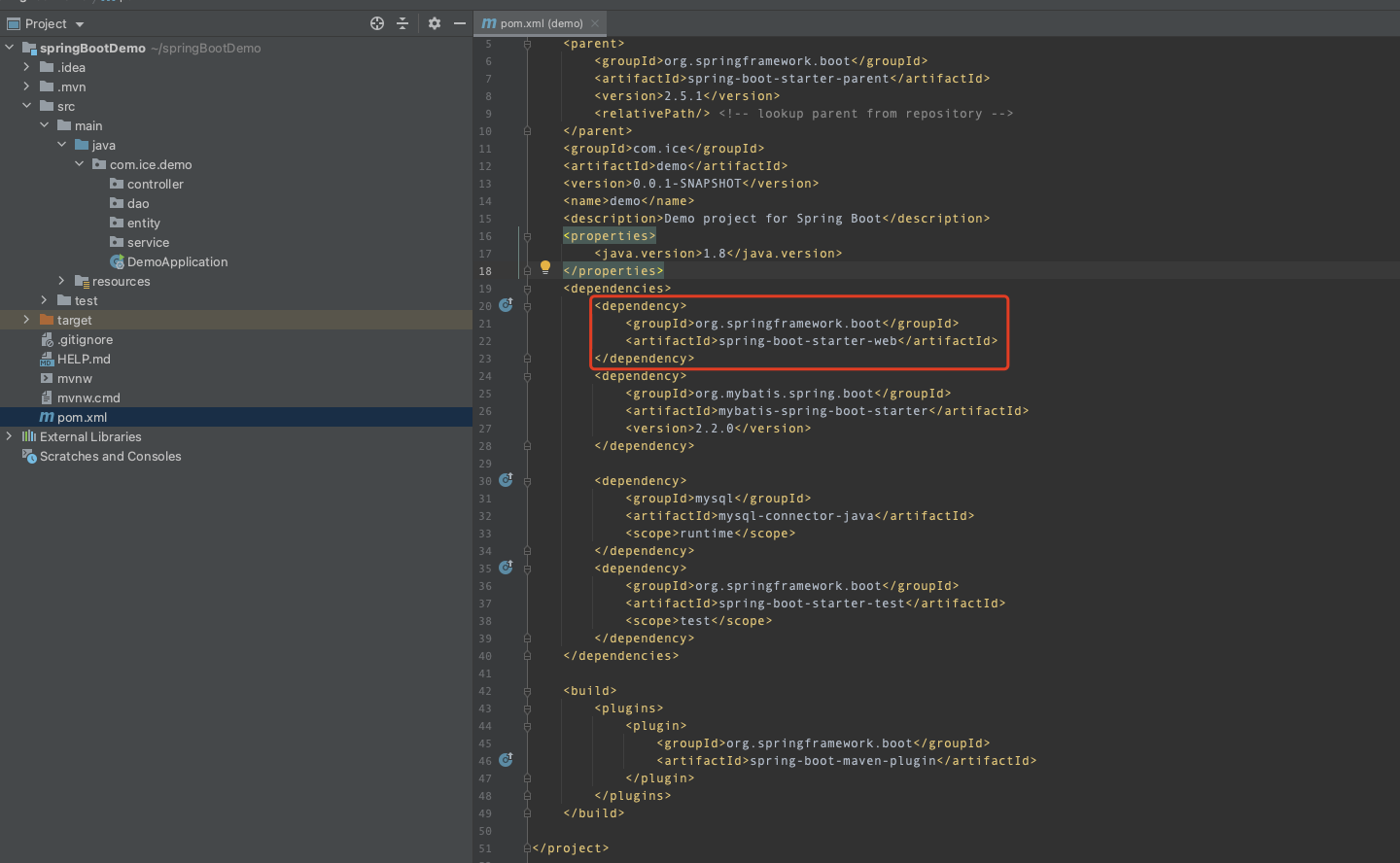Click spring-boot-maven-plugin artifactId text
The width and height of the screenshot is (1400, 863).
pos(843,761)
